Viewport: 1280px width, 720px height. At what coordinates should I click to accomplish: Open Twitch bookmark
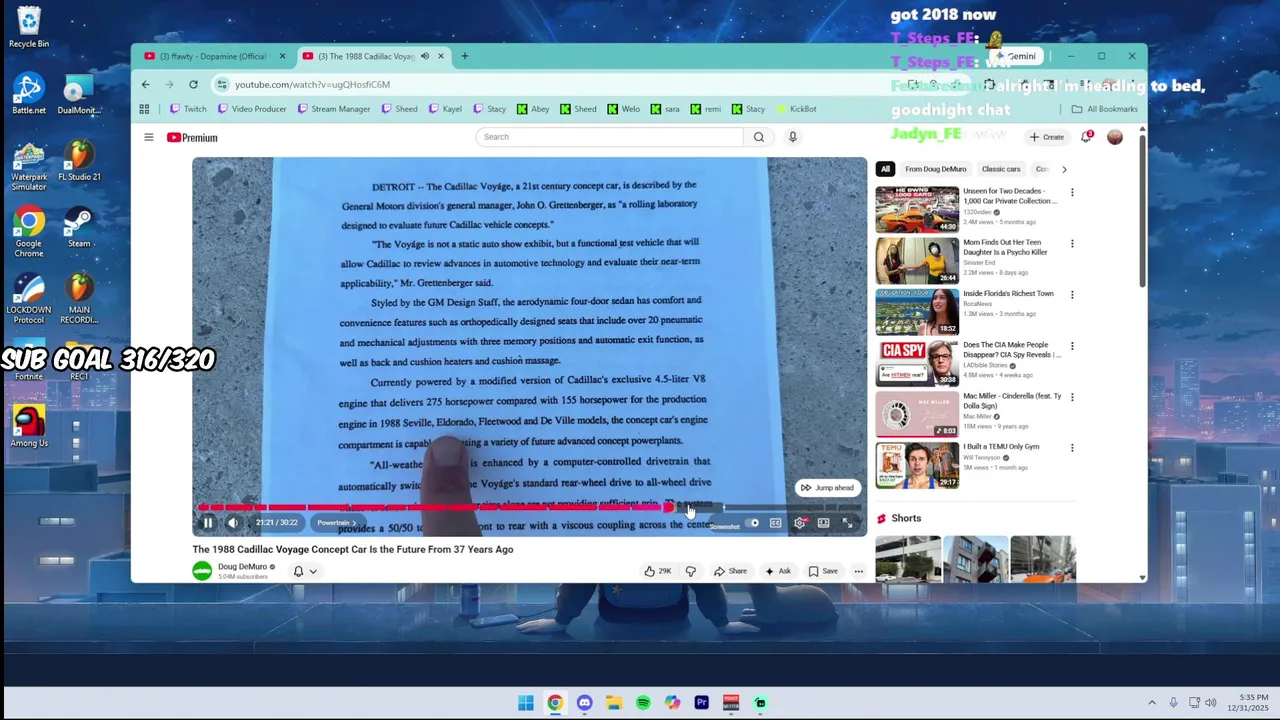coord(188,109)
